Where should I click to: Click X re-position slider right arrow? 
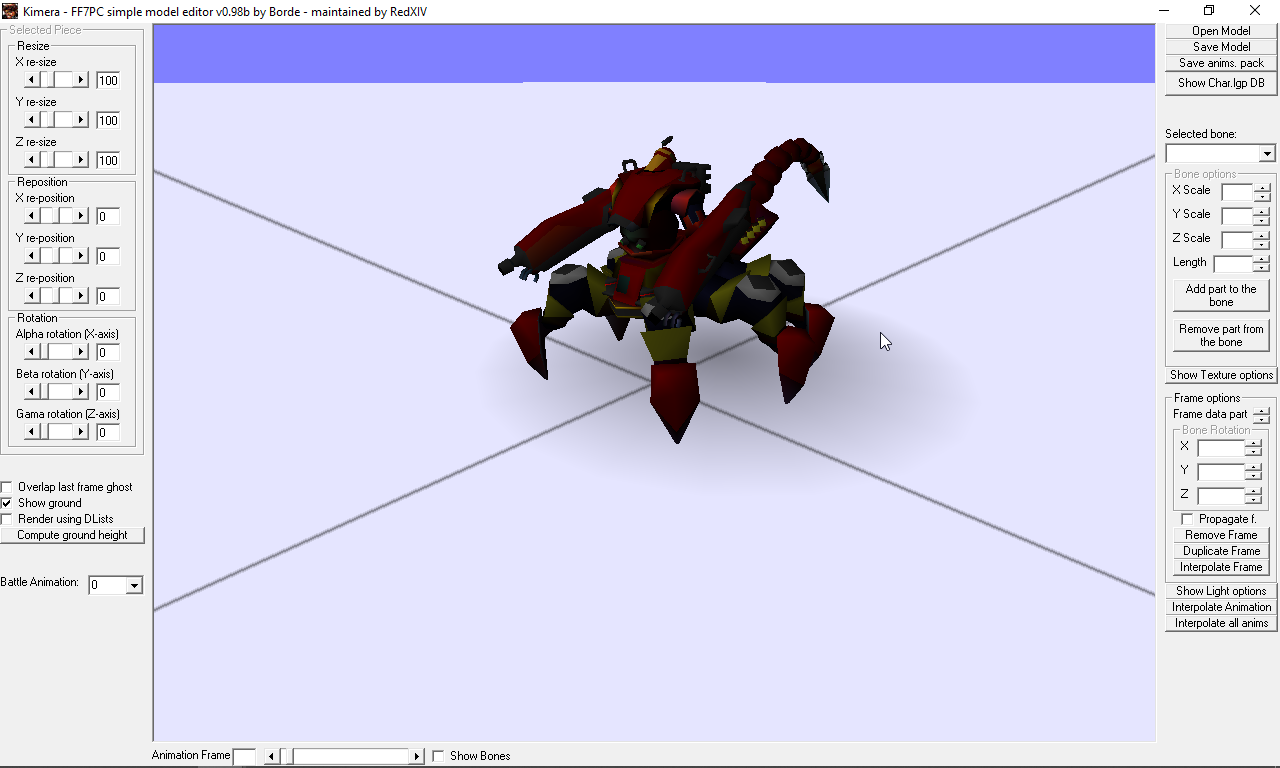(x=82, y=216)
